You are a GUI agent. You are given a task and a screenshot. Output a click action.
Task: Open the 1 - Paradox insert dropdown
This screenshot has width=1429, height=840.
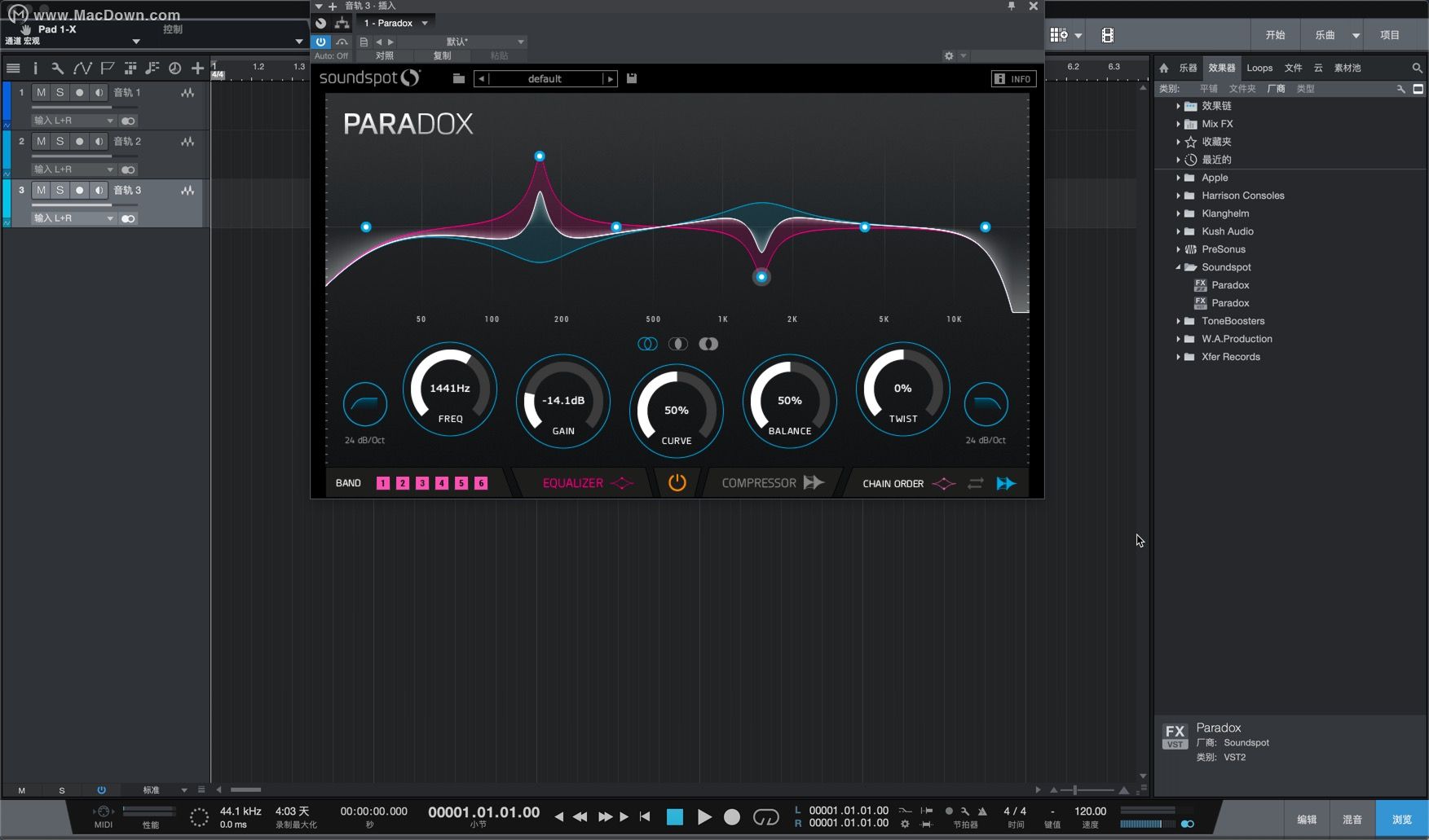(x=396, y=23)
